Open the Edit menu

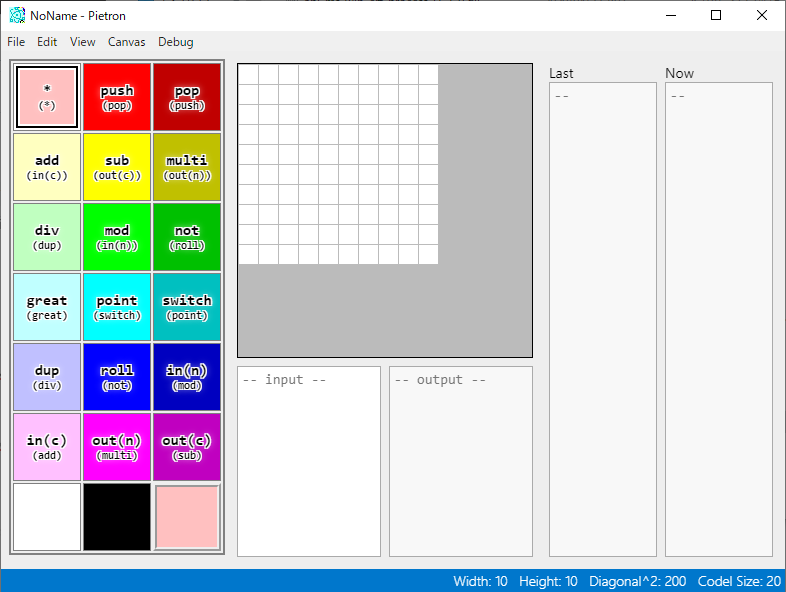(47, 42)
